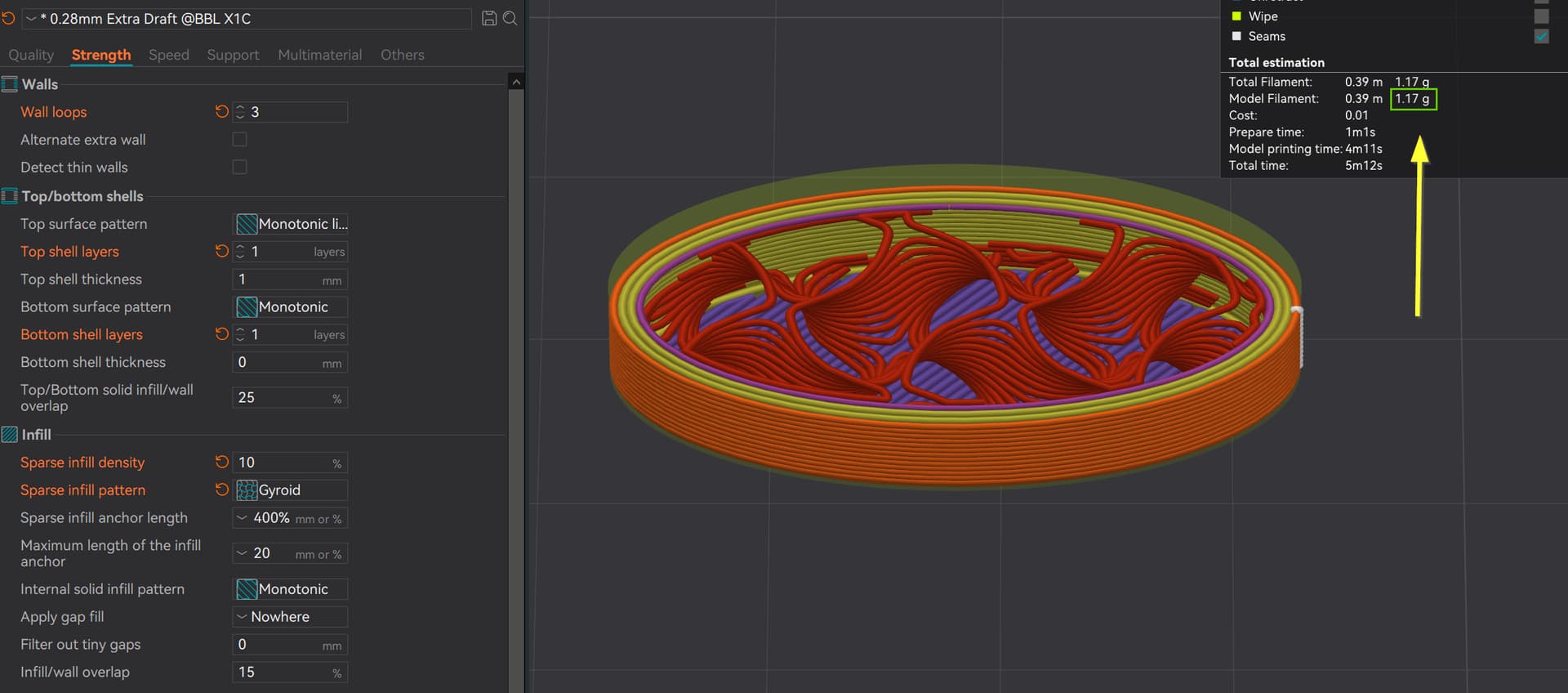Switch to the Others tab
Viewport: 1568px width, 693px height.
pyautogui.click(x=403, y=55)
